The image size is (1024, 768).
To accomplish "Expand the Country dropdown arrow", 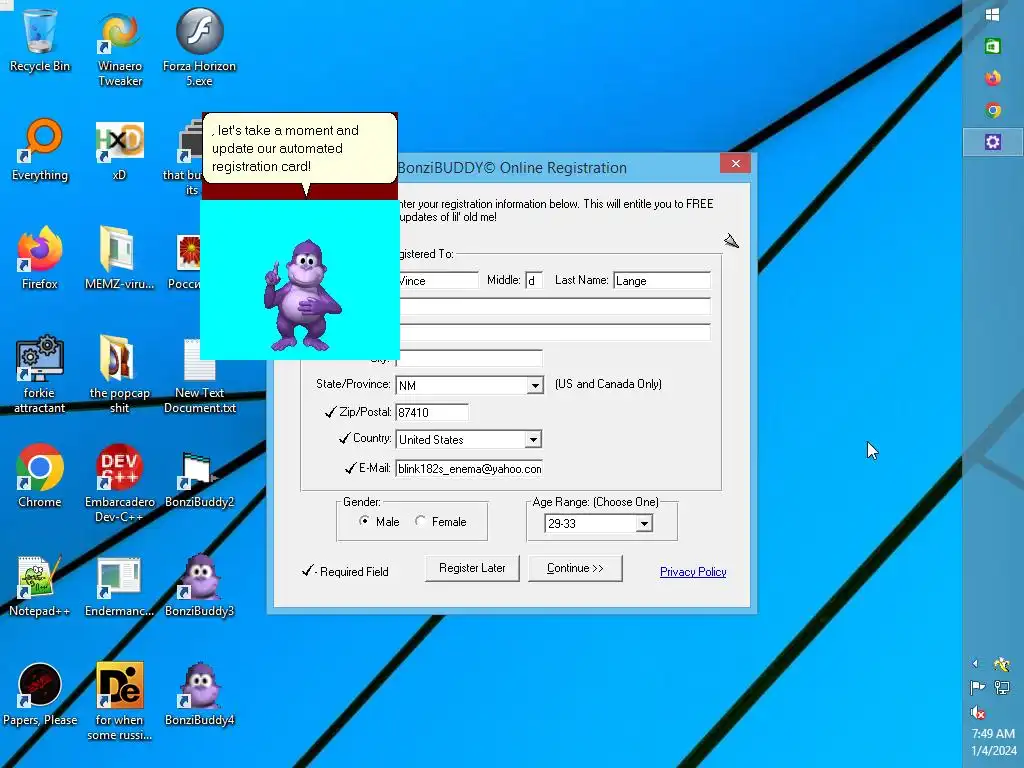I will click(533, 440).
